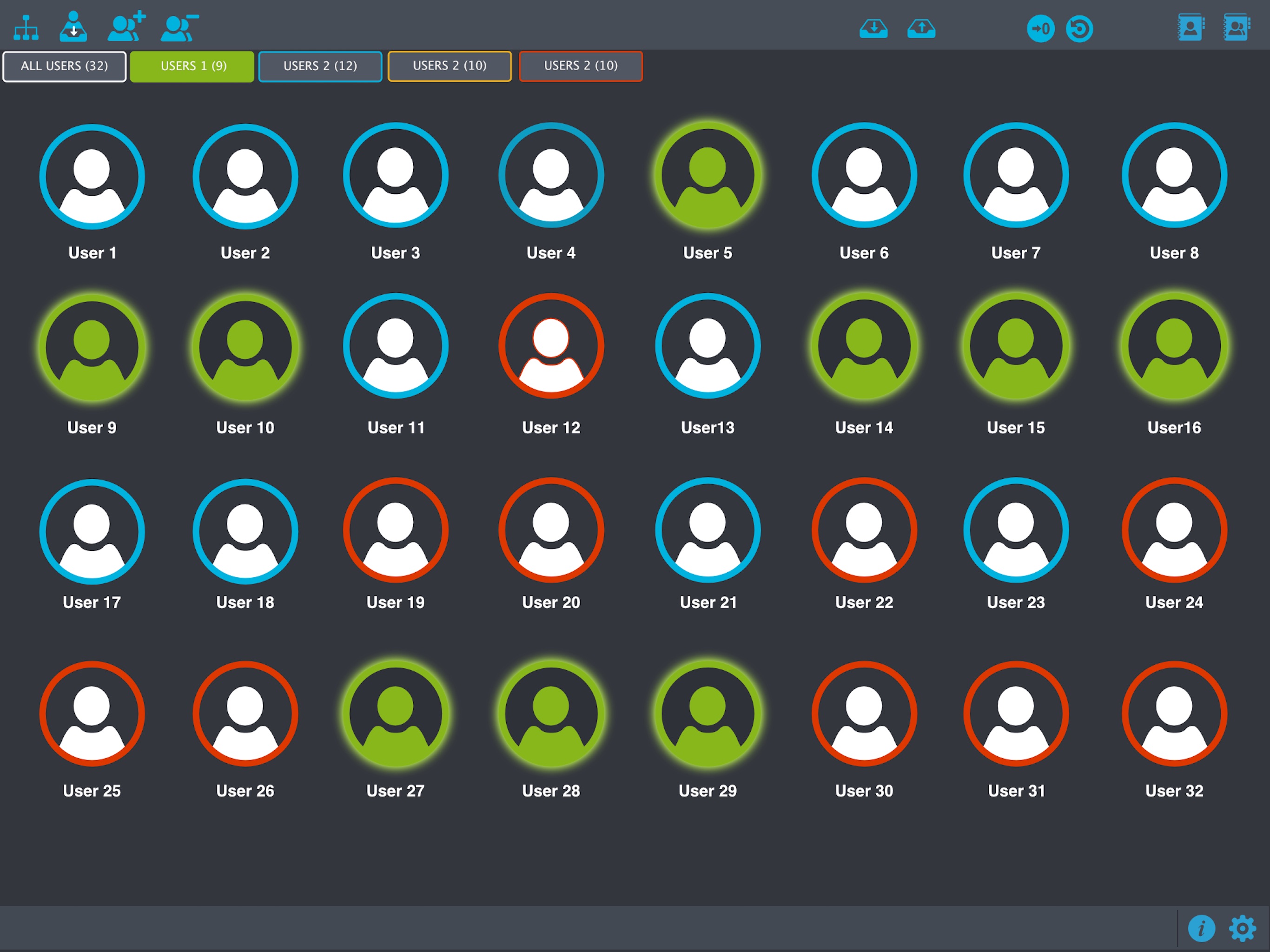Click the circular restore arrow icon
Viewport: 1270px width, 952px height.
1079,29
